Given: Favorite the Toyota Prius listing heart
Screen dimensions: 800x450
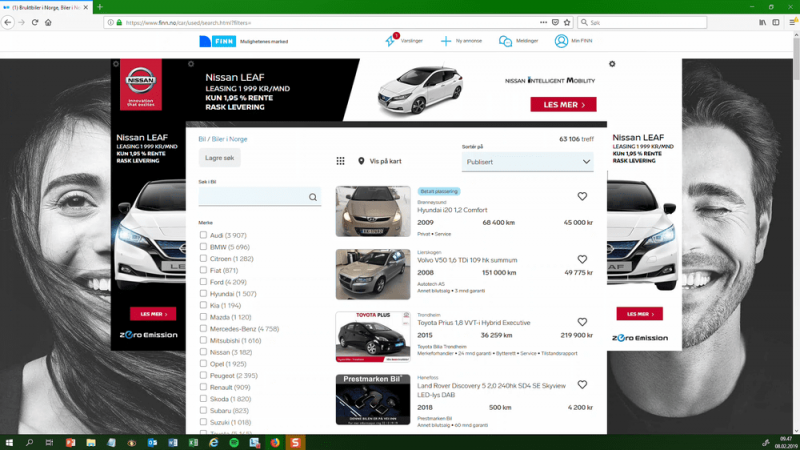Looking at the screenshot, I should click(x=582, y=322).
